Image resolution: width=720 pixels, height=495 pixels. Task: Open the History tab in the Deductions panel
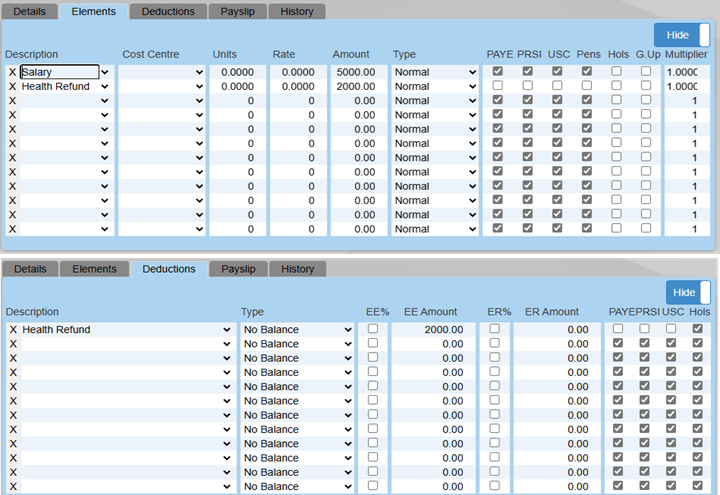click(x=297, y=269)
